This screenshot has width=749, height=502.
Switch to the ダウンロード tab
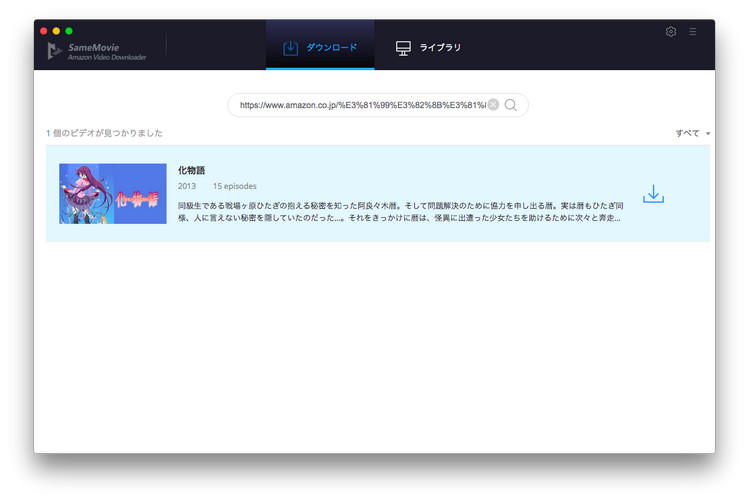click(320, 47)
